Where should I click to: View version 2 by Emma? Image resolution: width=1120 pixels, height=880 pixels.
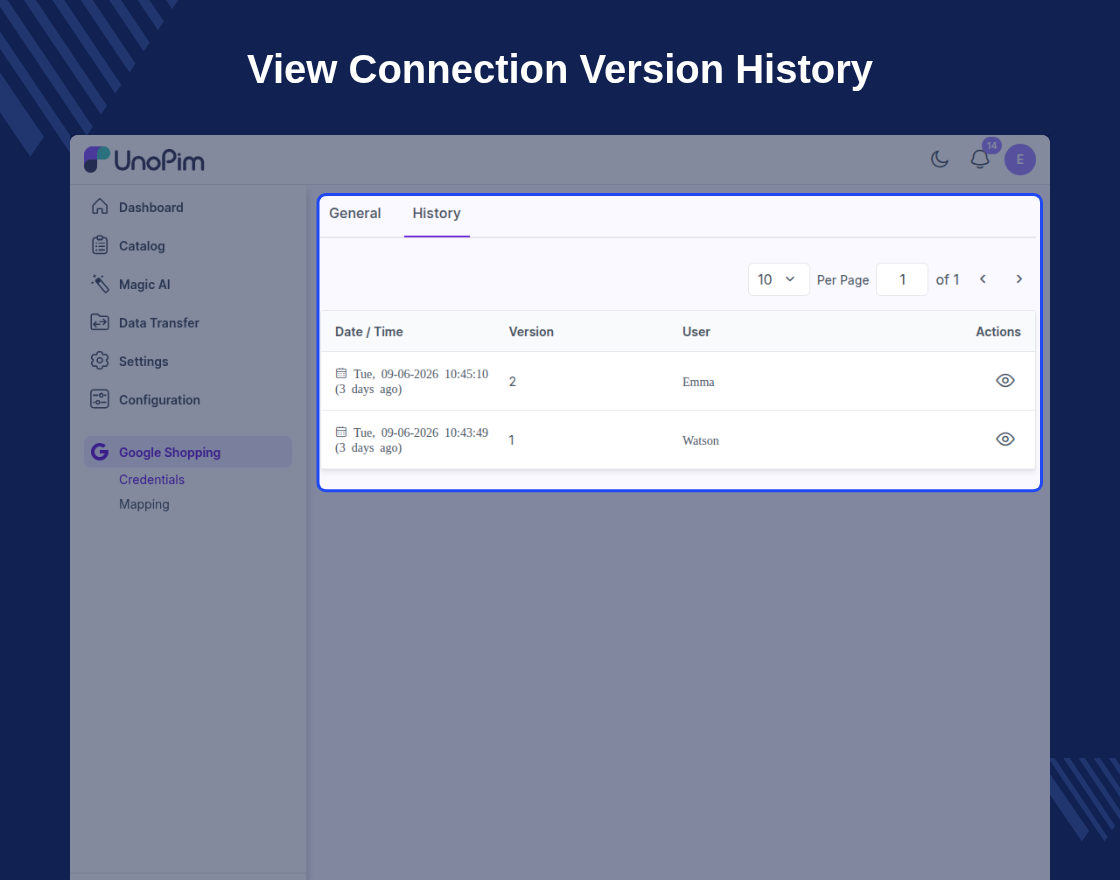[1005, 381]
